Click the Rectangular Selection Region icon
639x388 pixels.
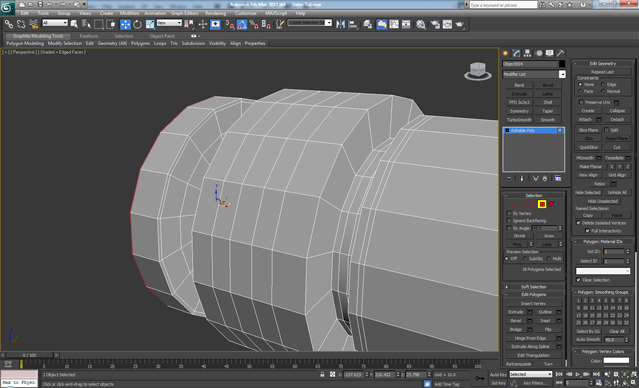[x=99, y=24]
